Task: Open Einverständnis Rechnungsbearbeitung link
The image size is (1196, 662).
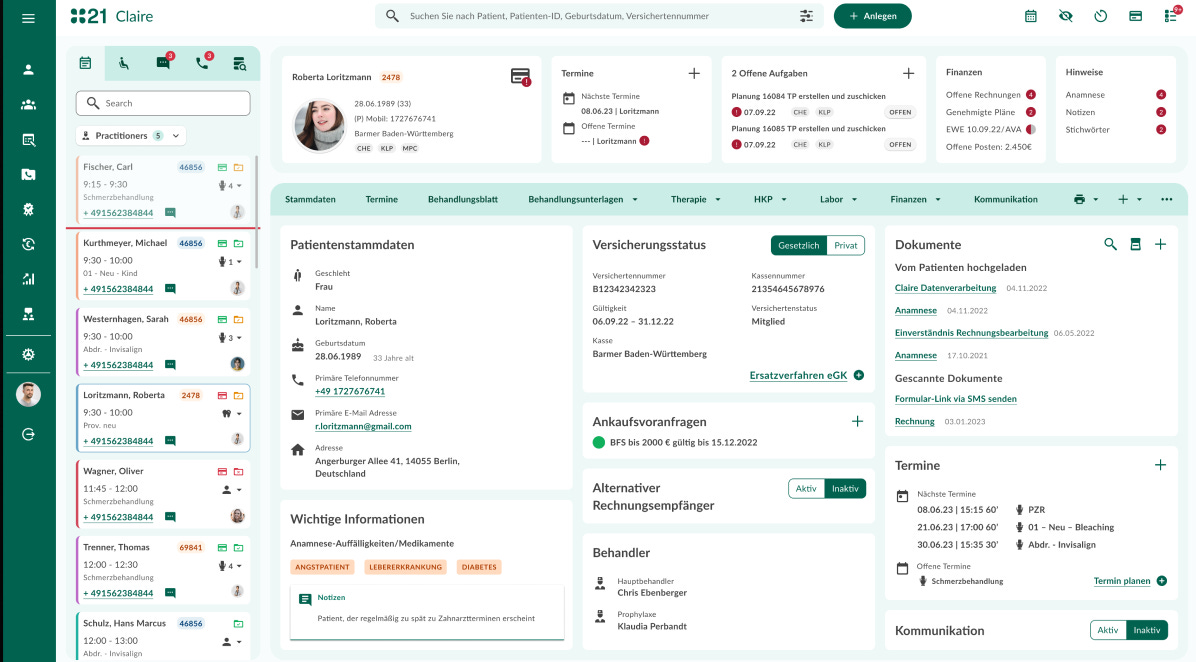Action: 972,333
